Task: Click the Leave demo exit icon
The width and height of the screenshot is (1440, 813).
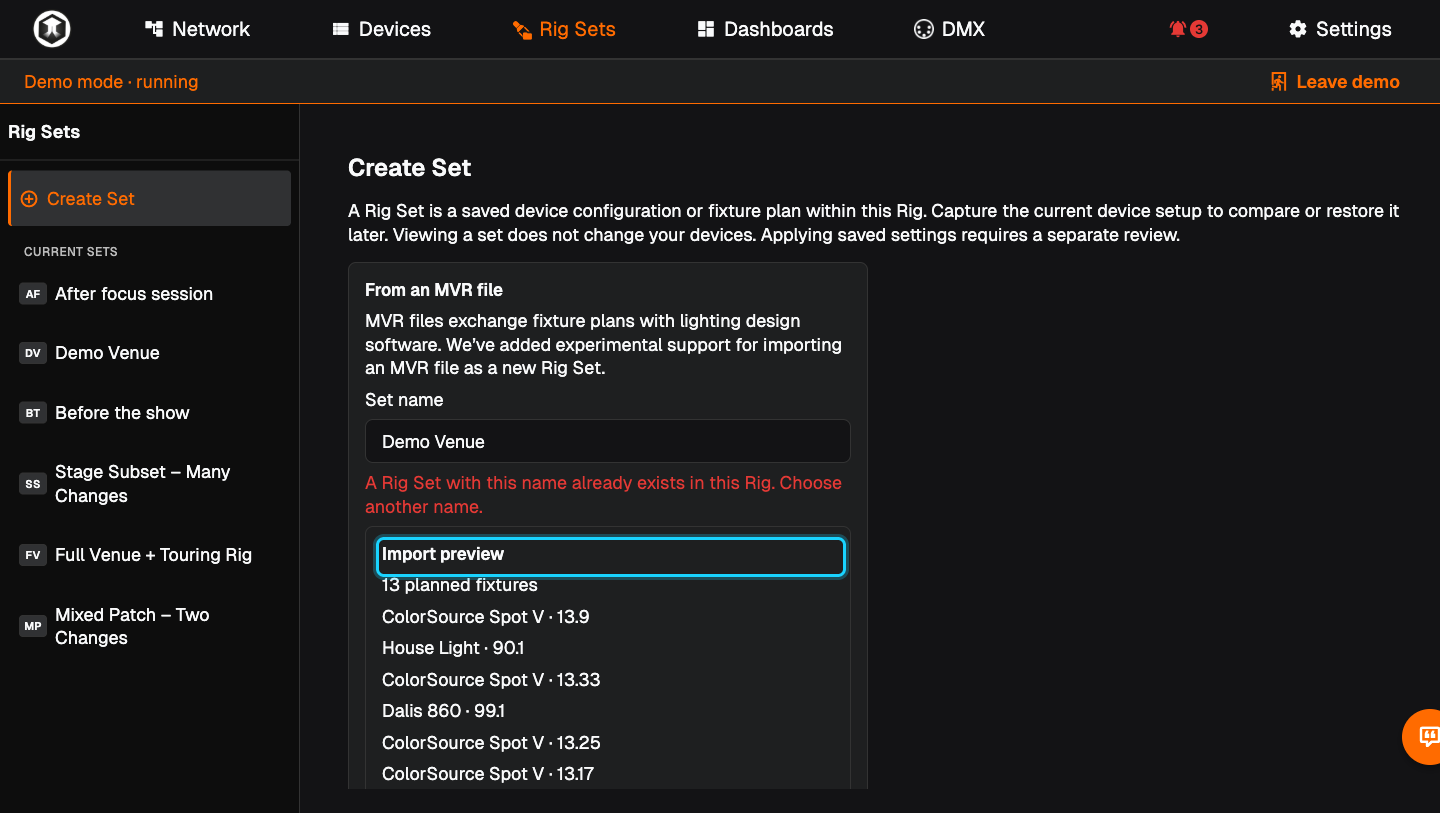Action: coord(1279,82)
